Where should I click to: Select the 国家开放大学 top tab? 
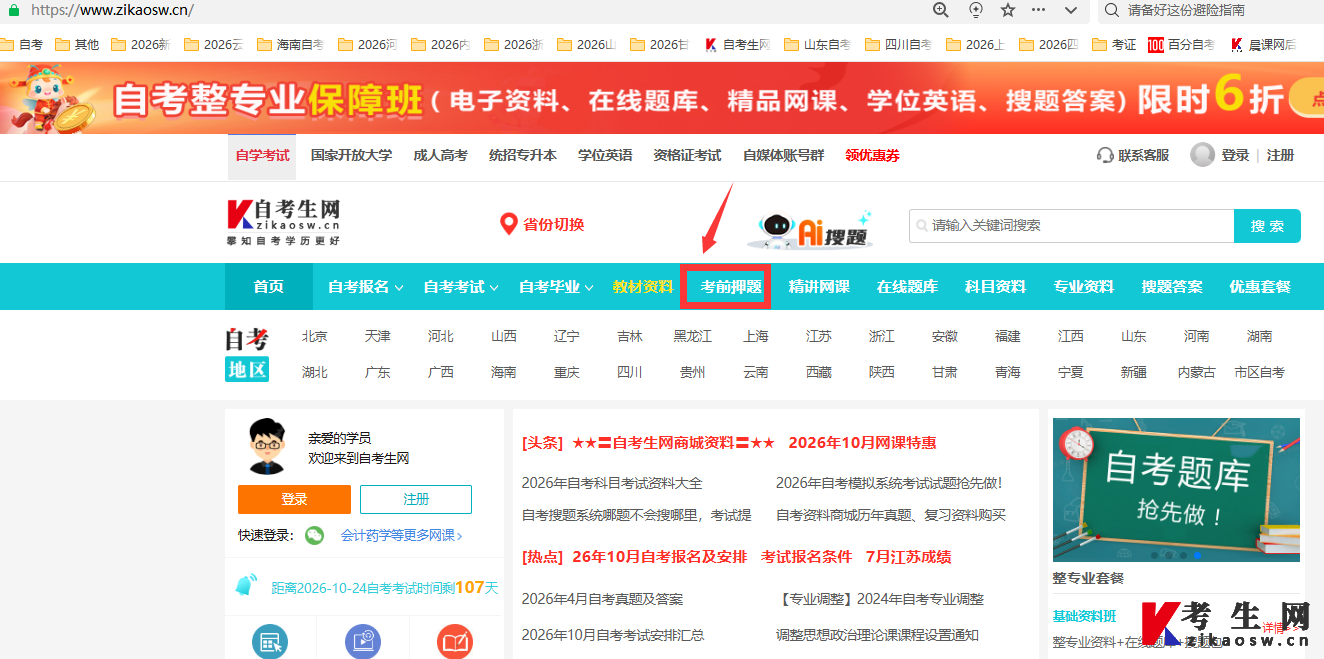(351, 155)
